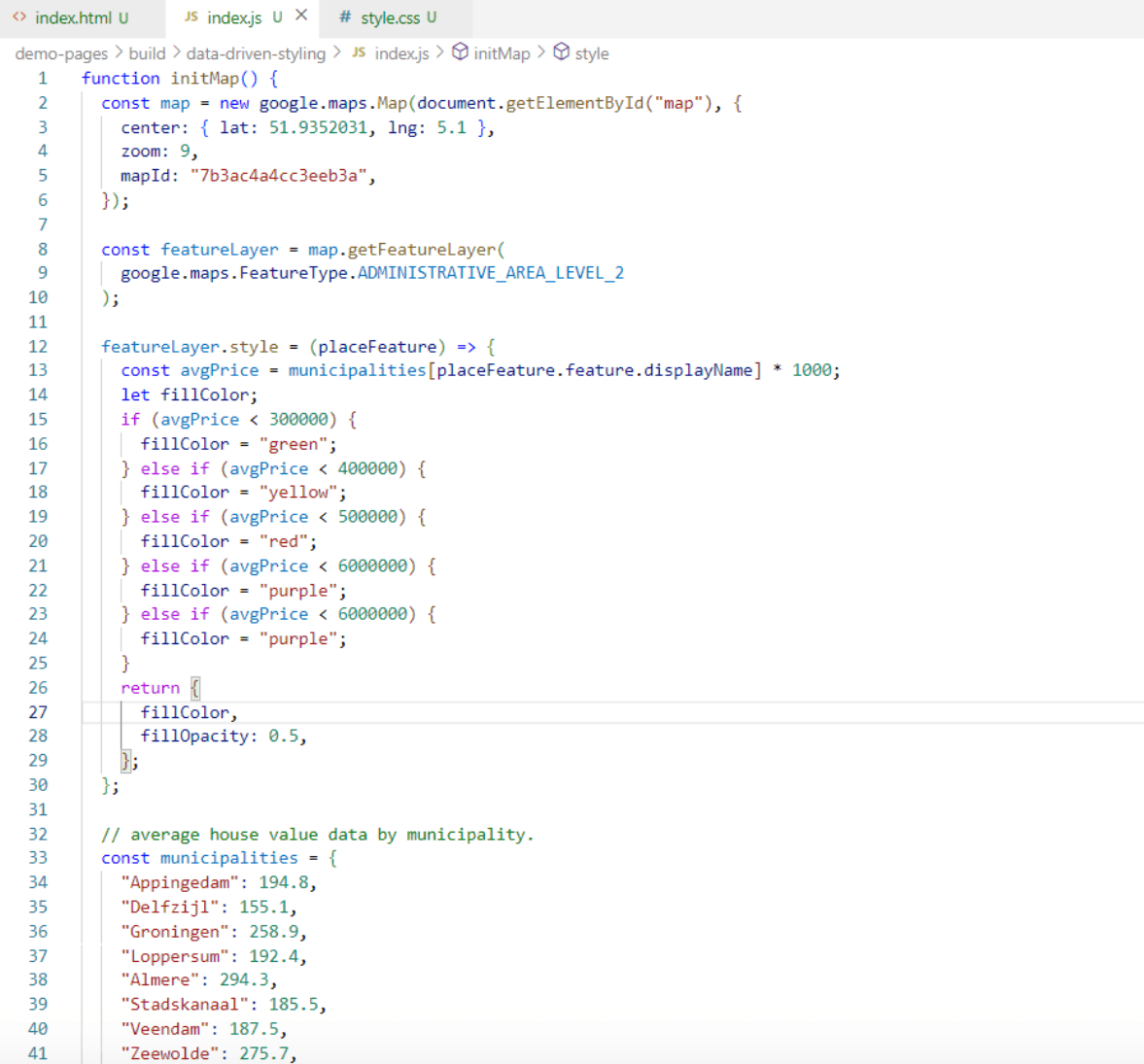Select the style breadcrumb symbol
The height and width of the screenshot is (1064, 1144).
pos(591,53)
